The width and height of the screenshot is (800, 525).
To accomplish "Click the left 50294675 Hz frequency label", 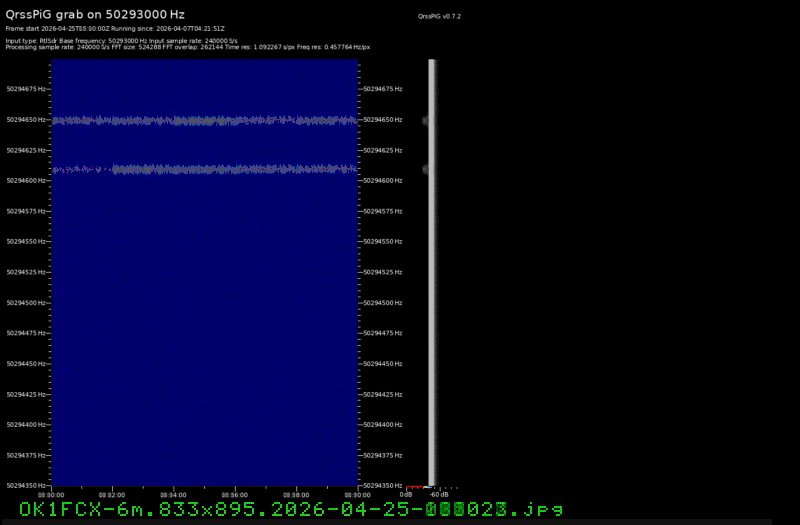I will pyautogui.click(x=25, y=89).
